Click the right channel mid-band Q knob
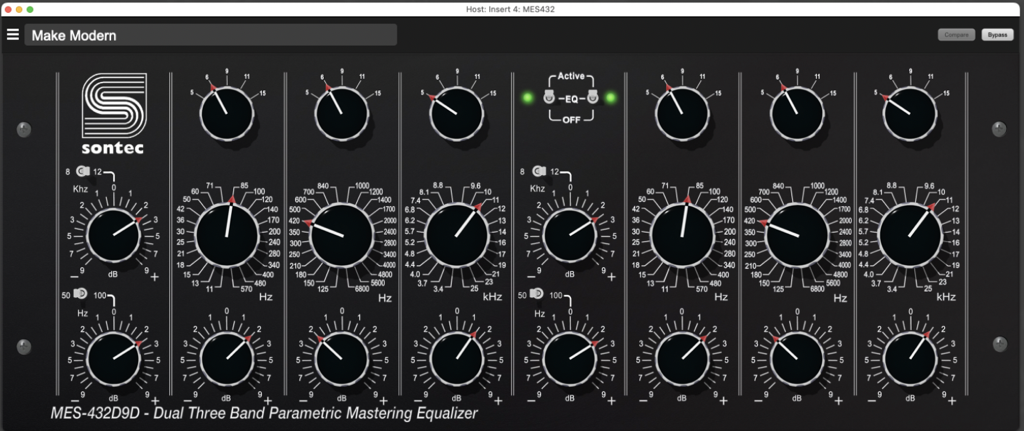This screenshot has height=431, width=1024. coord(797,114)
